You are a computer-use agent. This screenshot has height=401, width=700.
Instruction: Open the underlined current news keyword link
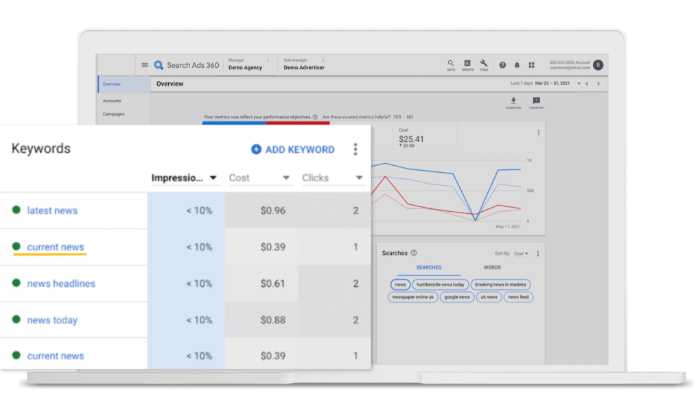[x=55, y=247]
